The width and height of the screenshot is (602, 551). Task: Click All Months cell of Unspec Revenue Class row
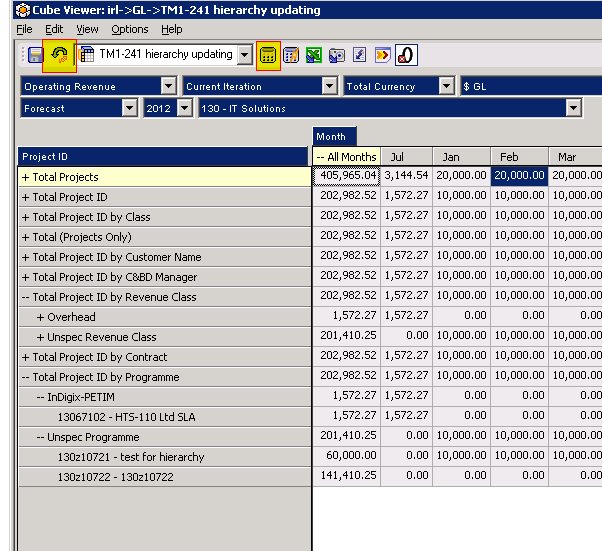tap(347, 335)
